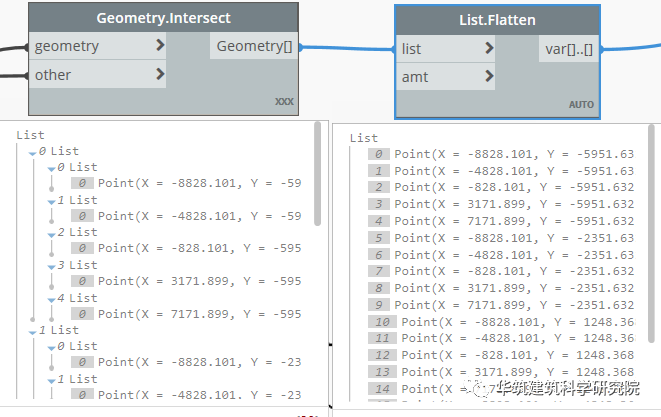
Task: Click the var[]..[] output port
Action: pos(569,49)
